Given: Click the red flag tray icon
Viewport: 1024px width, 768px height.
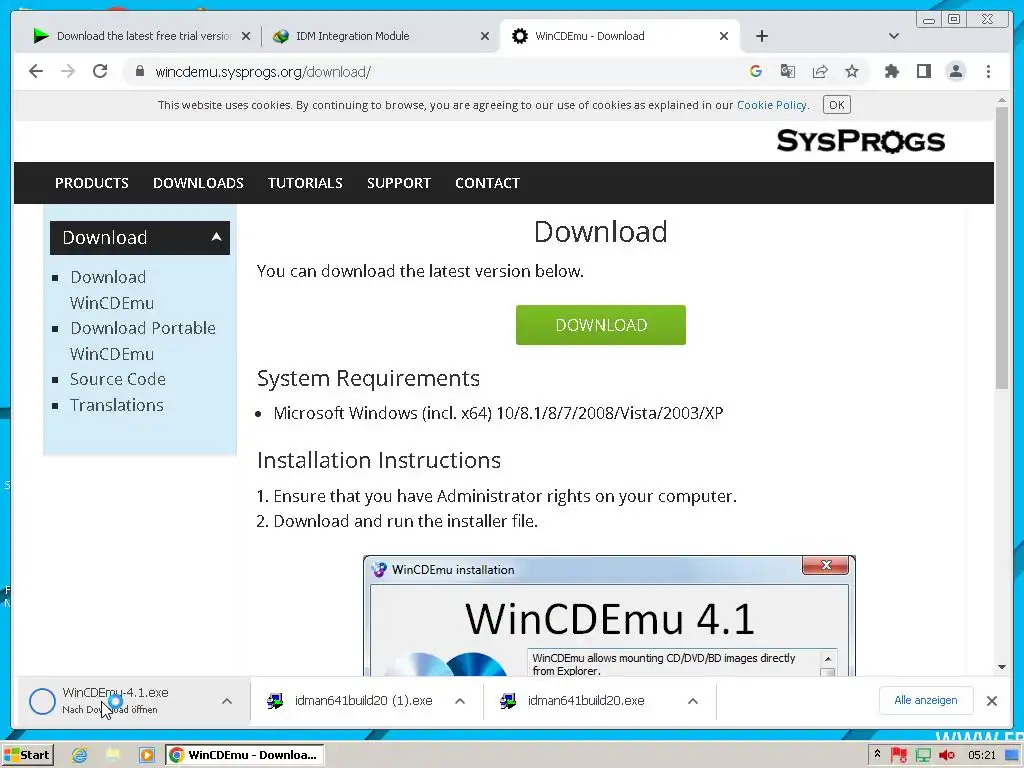Looking at the screenshot, I should tap(899, 755).
